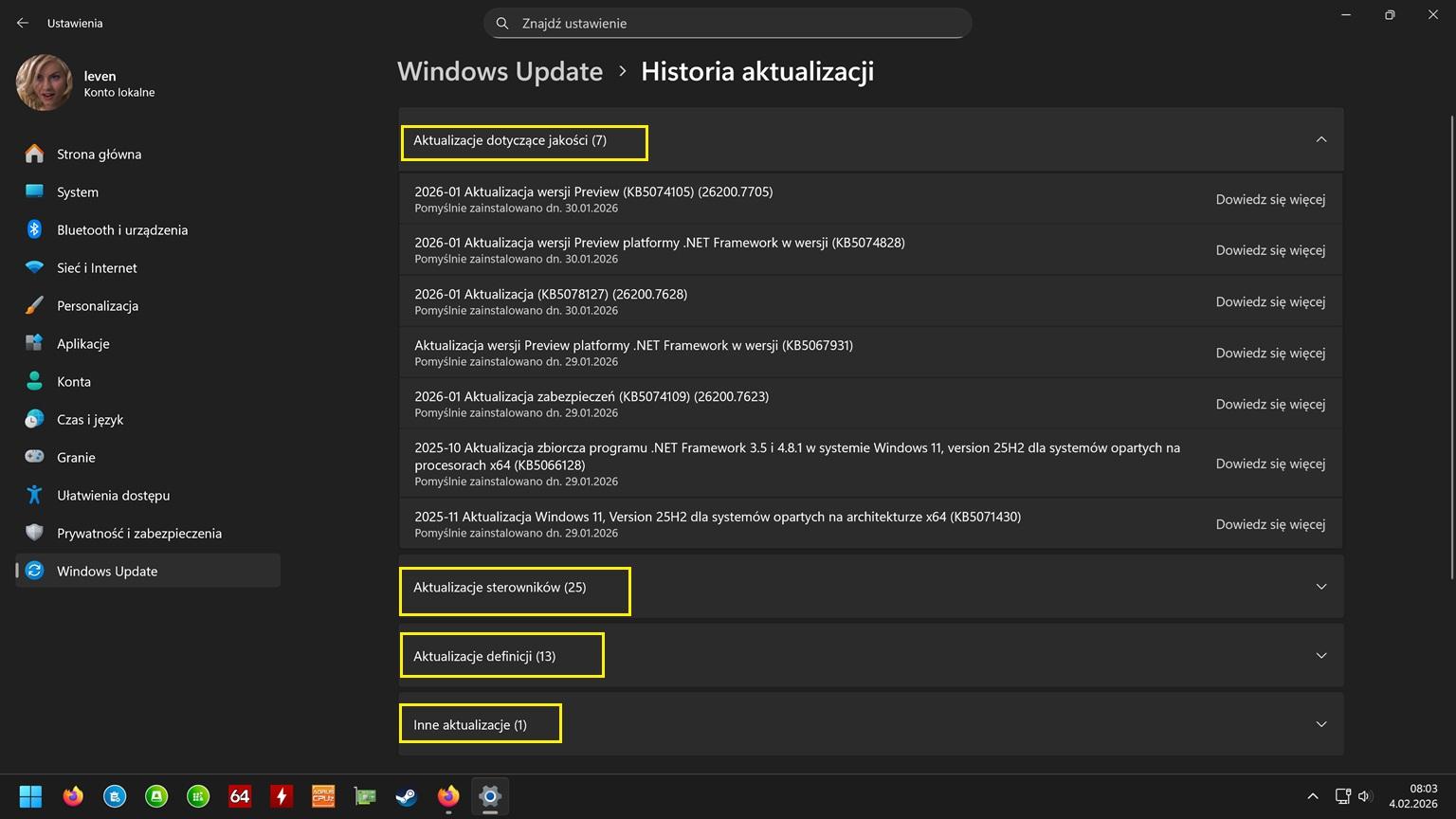The image size is (1456, 819).
Task: Choose the Personalizacja paintbrush icon
Action: point(34,305)
